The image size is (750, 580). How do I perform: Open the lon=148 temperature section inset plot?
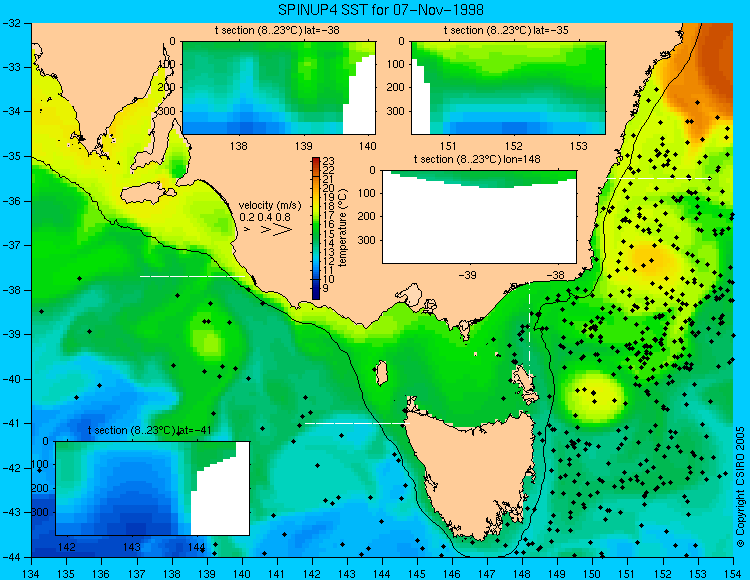pyautogui.click(x=479, y=217)
